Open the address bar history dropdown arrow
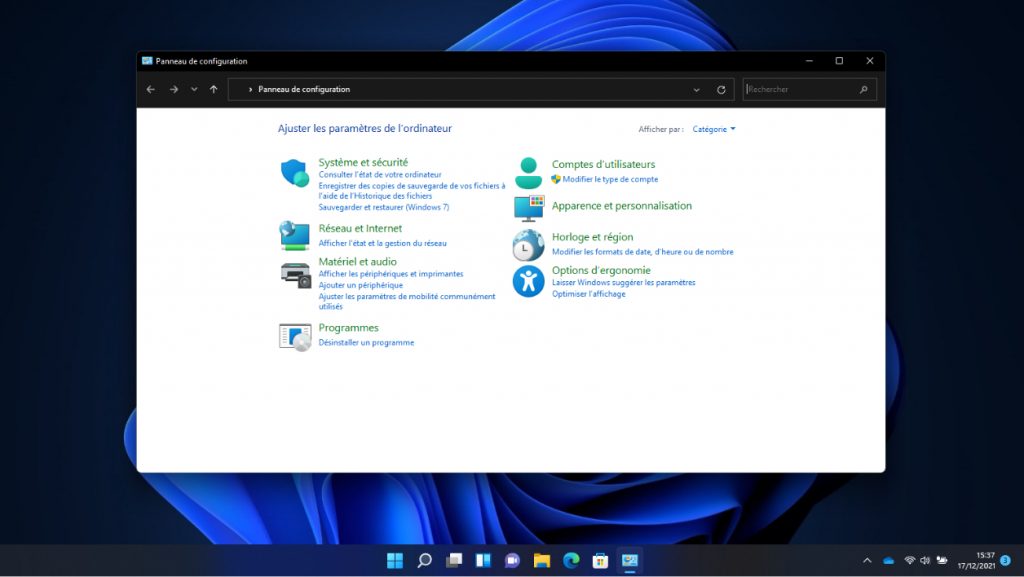Viewport: 1024px width, 577px height. [x=697, y=90]
